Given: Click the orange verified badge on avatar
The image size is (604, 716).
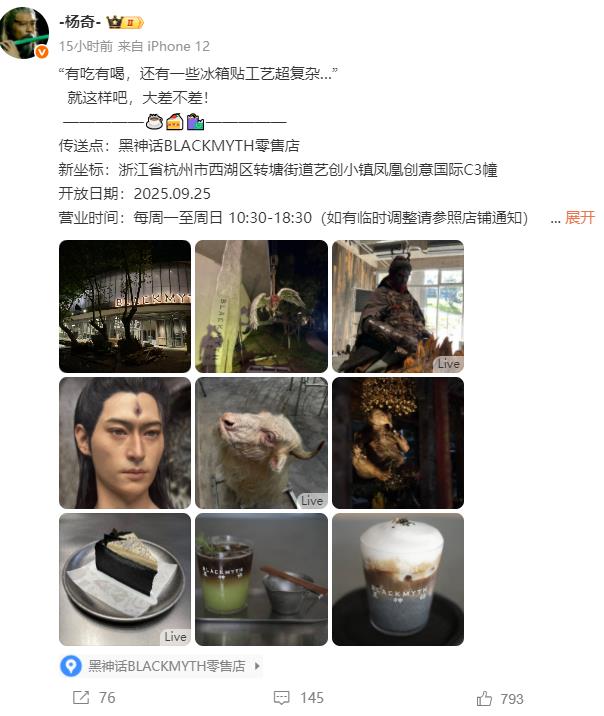Looking at the screenshot, I should 42,52.
